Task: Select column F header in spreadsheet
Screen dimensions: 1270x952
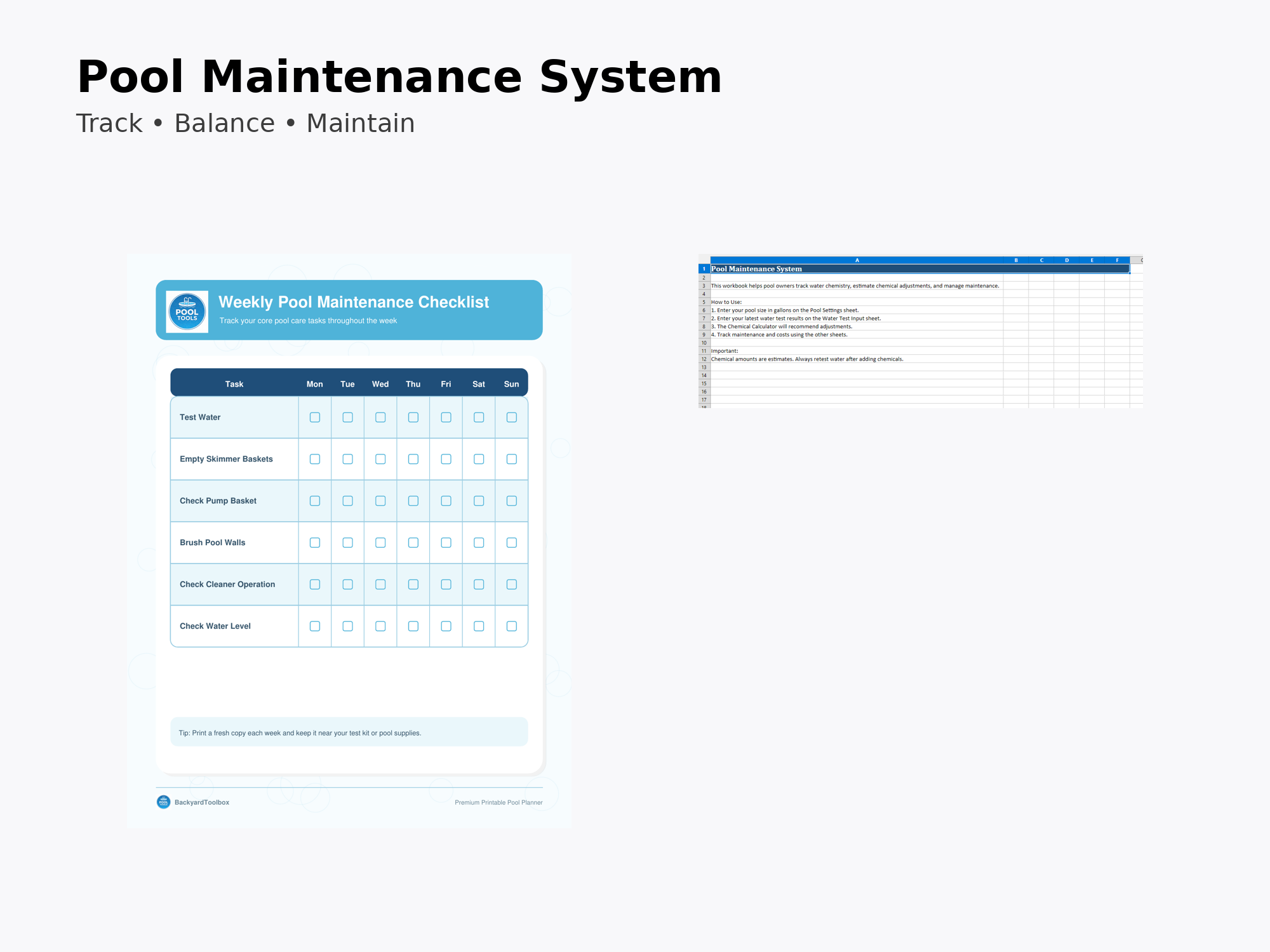Action: coord(1118,260)
